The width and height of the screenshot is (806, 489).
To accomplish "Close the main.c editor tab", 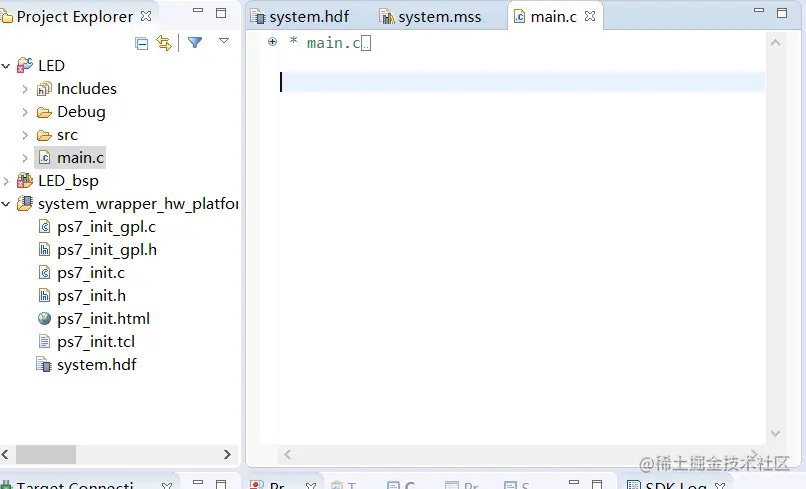I will 590,16.
